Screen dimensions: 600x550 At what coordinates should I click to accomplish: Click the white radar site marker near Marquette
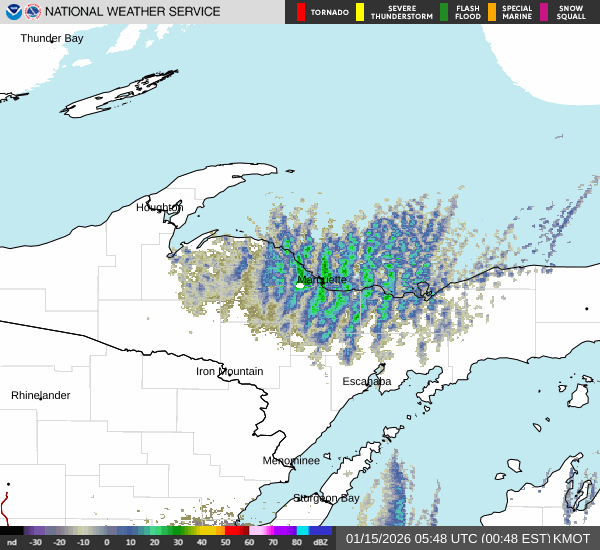coord(299,286)
